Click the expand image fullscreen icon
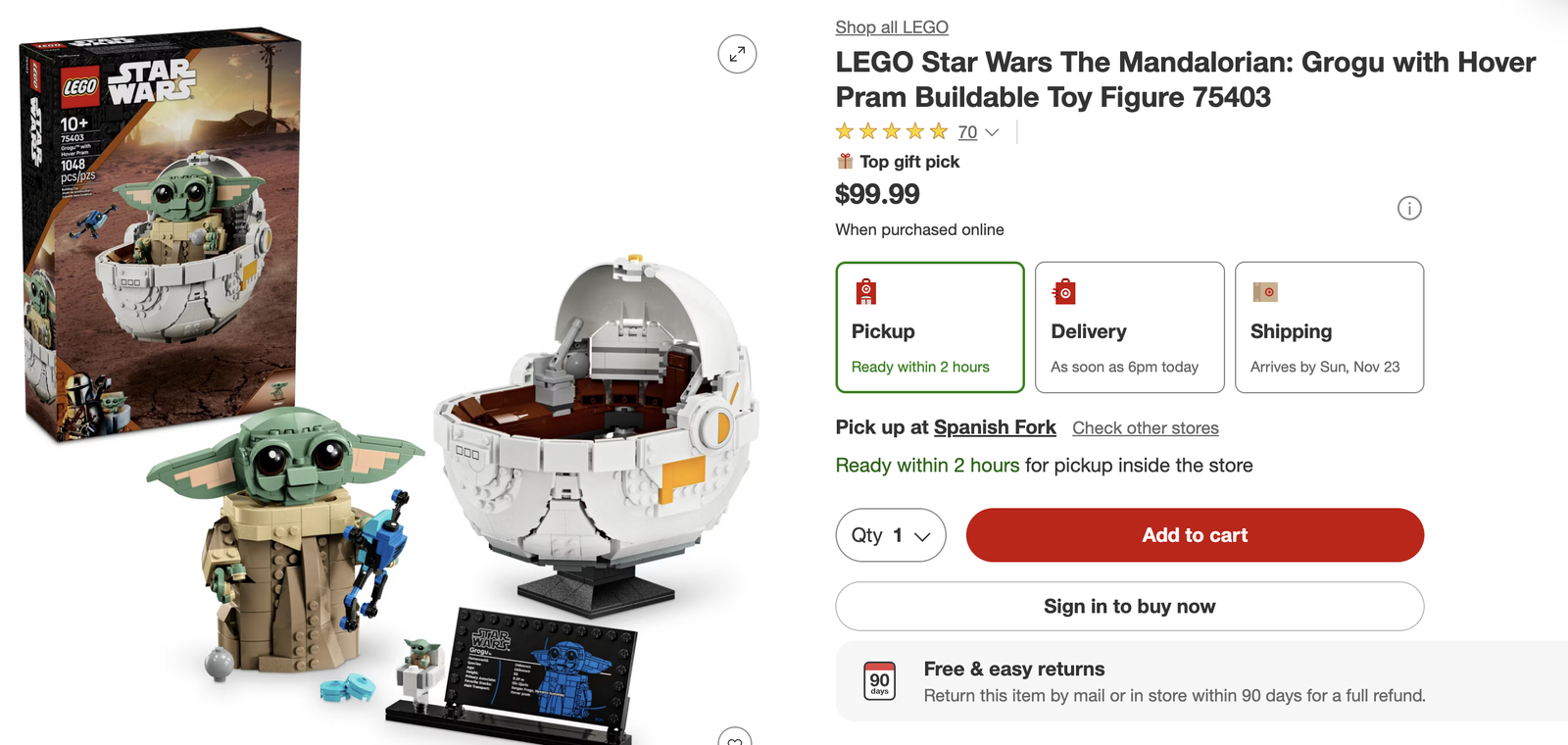The height and width of the screenshot is (745, 1568). [737, 54]
